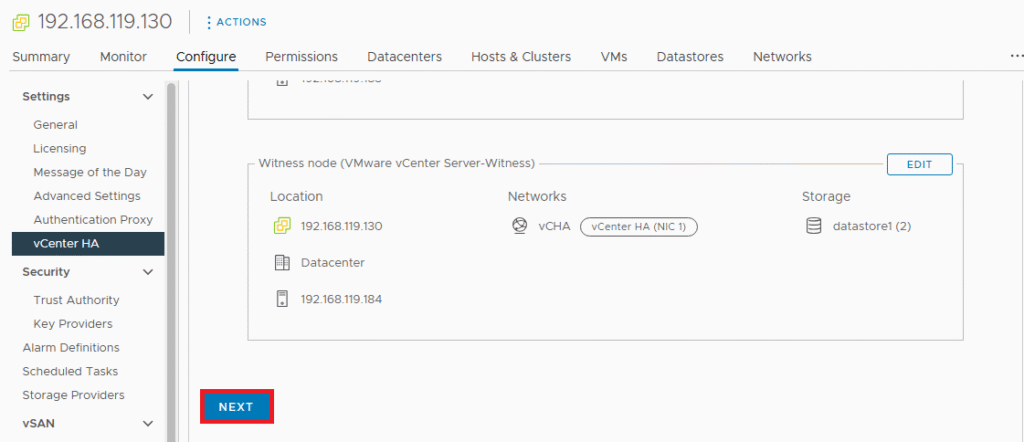Collapse the Settings section chevron
Image resolution: width=1024 pixels, height=442 pixels.
148,97
